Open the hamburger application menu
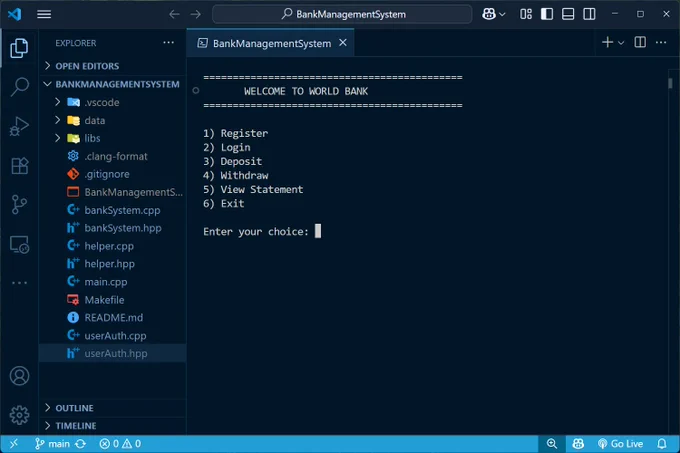680x453 pixels. [44, 14]
